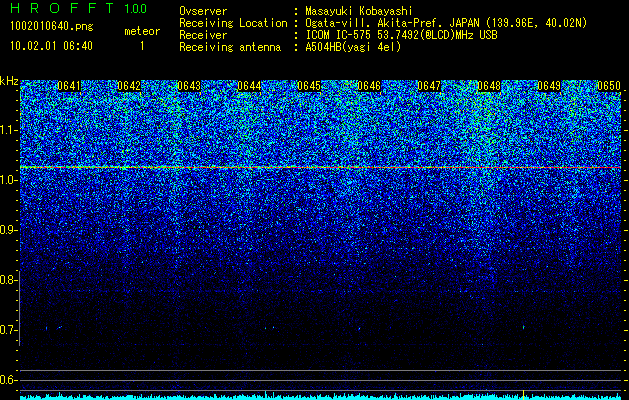The image size is (629, 400).
Task: Click the kHz axis unit label
Action: pyautogui.click(x=9, y=81)
